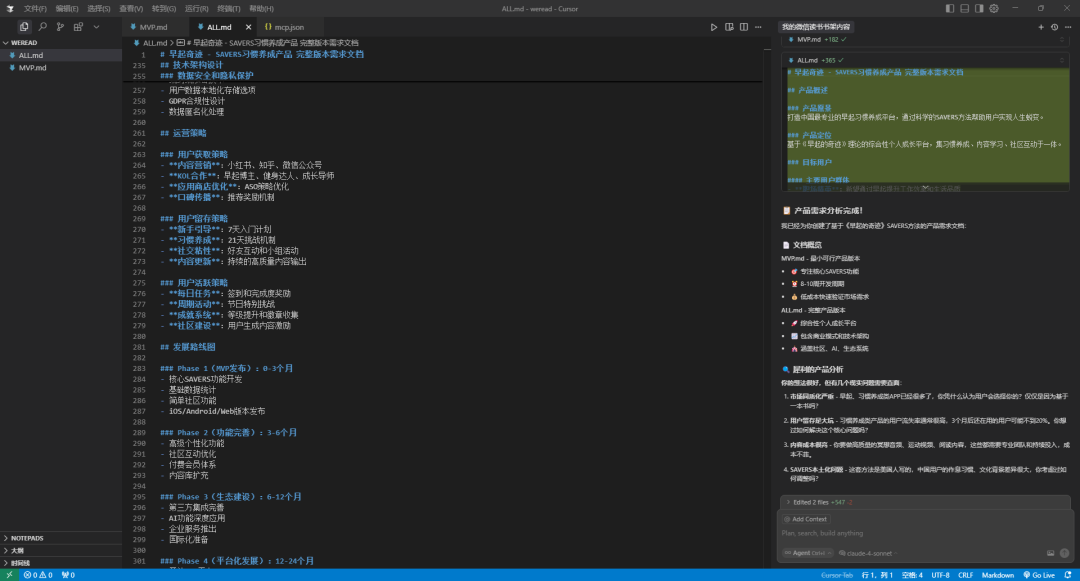This screenshot has height=581, width=1080.
Task: Open the 选择(S) menu
Action: (98, 8)
